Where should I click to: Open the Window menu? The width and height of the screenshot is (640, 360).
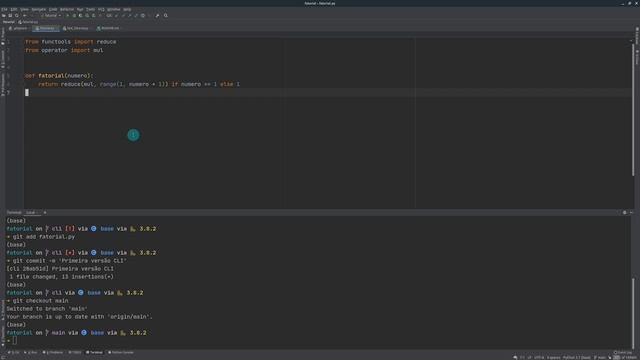pyautogui.click(x=113, y=9)
